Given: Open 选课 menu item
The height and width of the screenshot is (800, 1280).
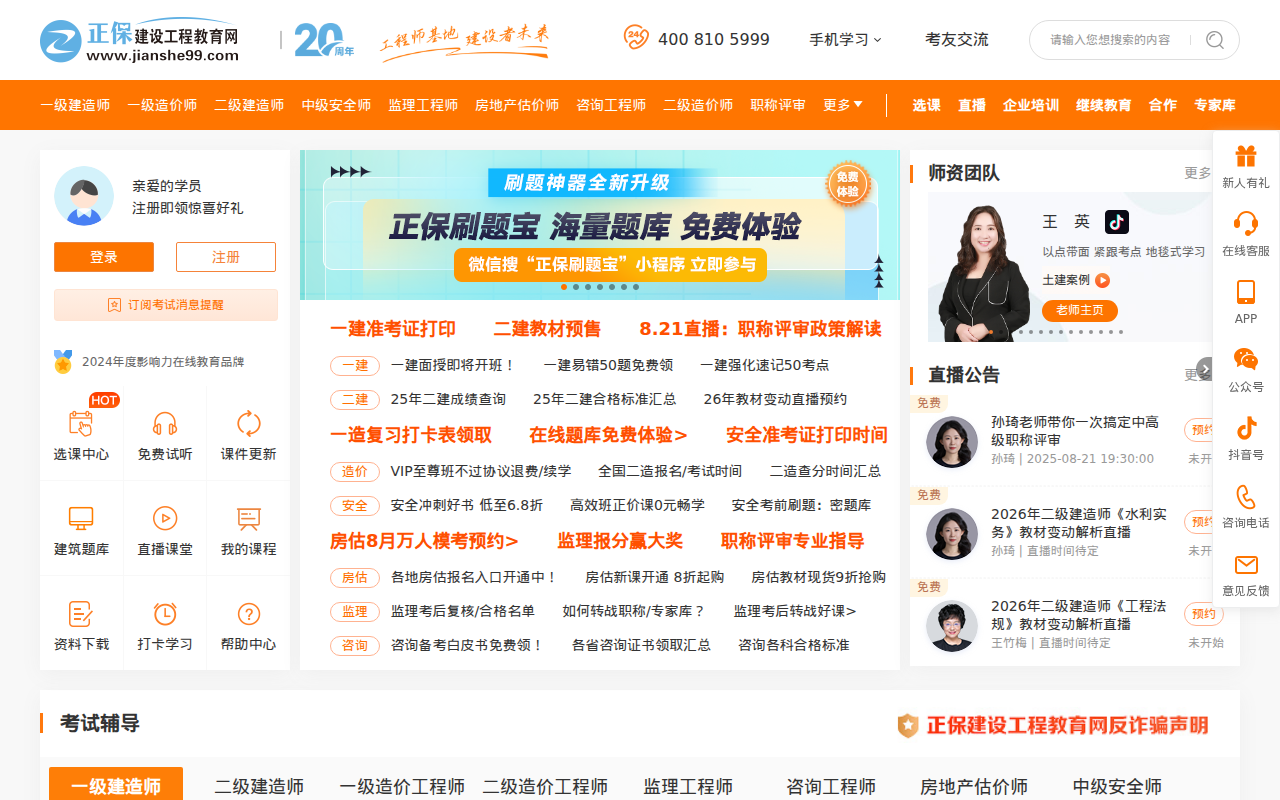Looking at the screenshot, I should [926, 105].
